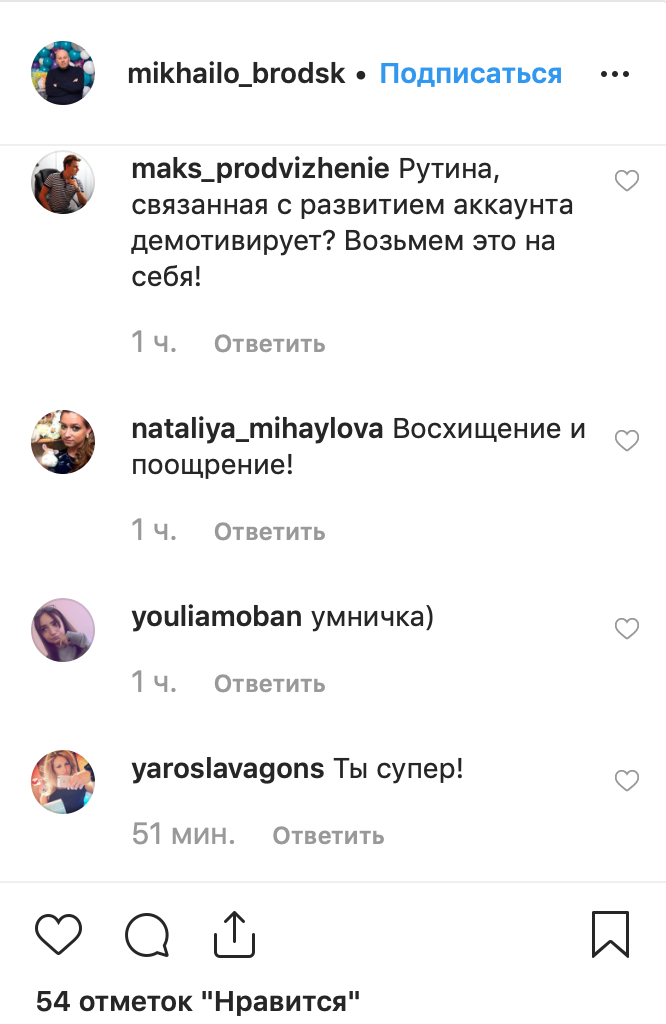Open youliamoban profile avatar

point(63,630)
